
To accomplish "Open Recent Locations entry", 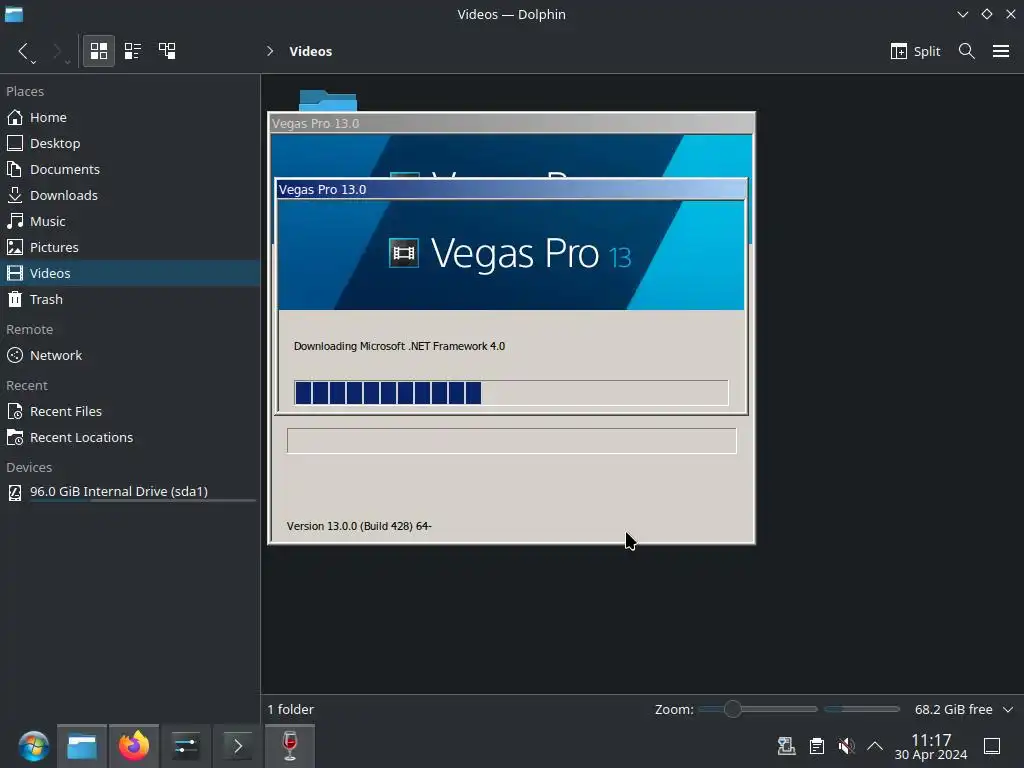I will tap(130, 438).
